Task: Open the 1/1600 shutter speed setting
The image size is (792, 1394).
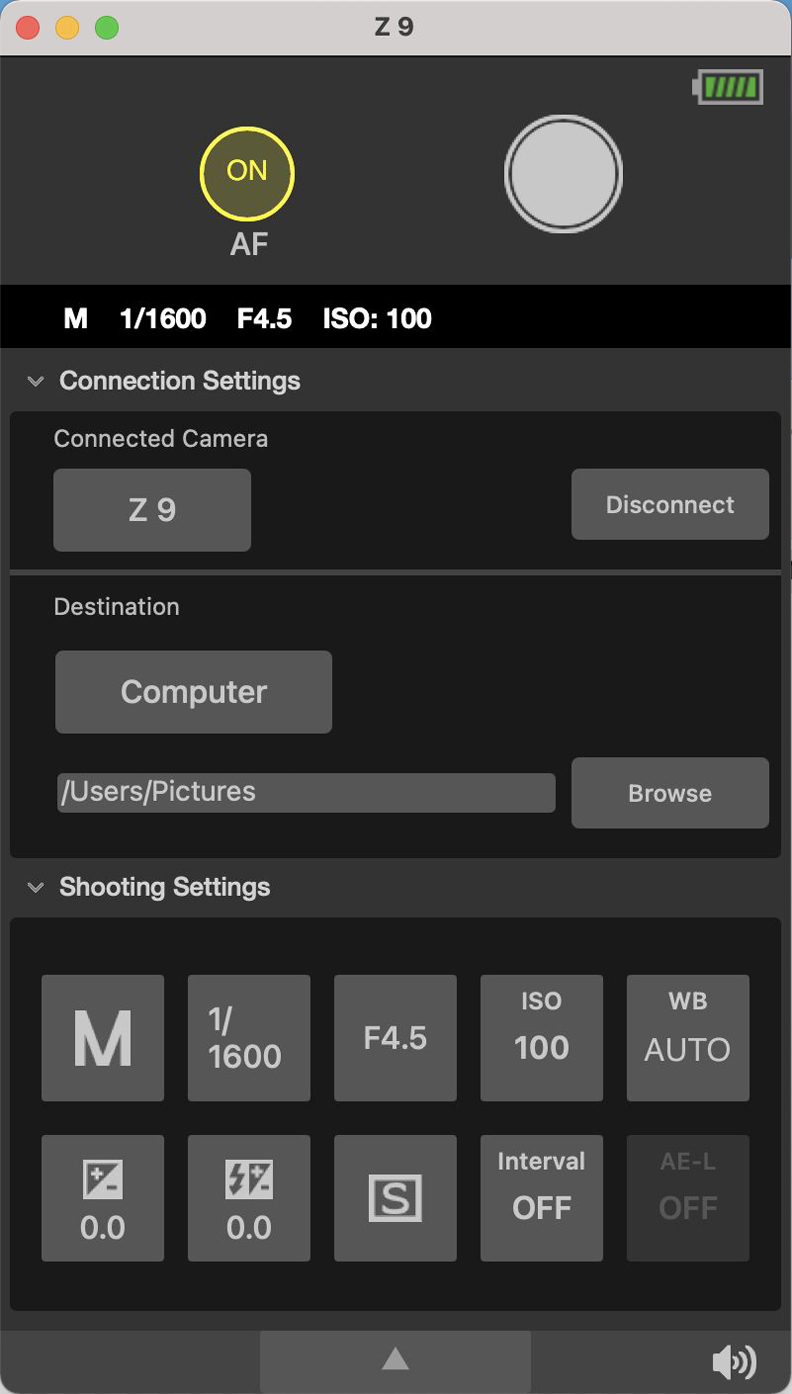Action: pyautogui.click(x=249, y=1038)
